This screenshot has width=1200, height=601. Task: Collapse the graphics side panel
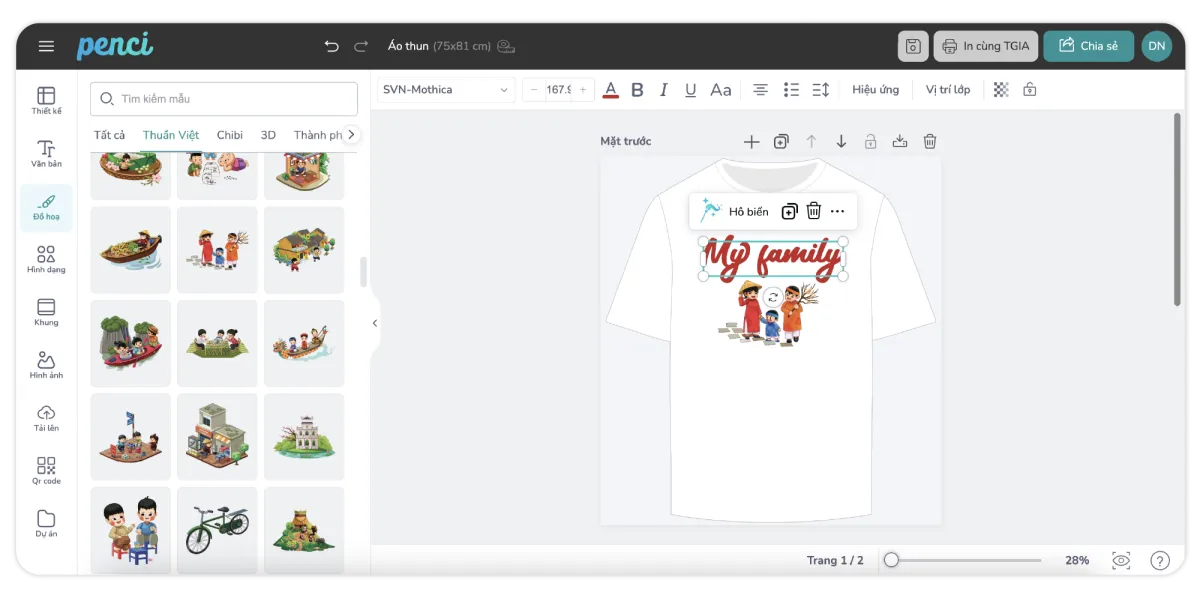[x=375, y=323]
